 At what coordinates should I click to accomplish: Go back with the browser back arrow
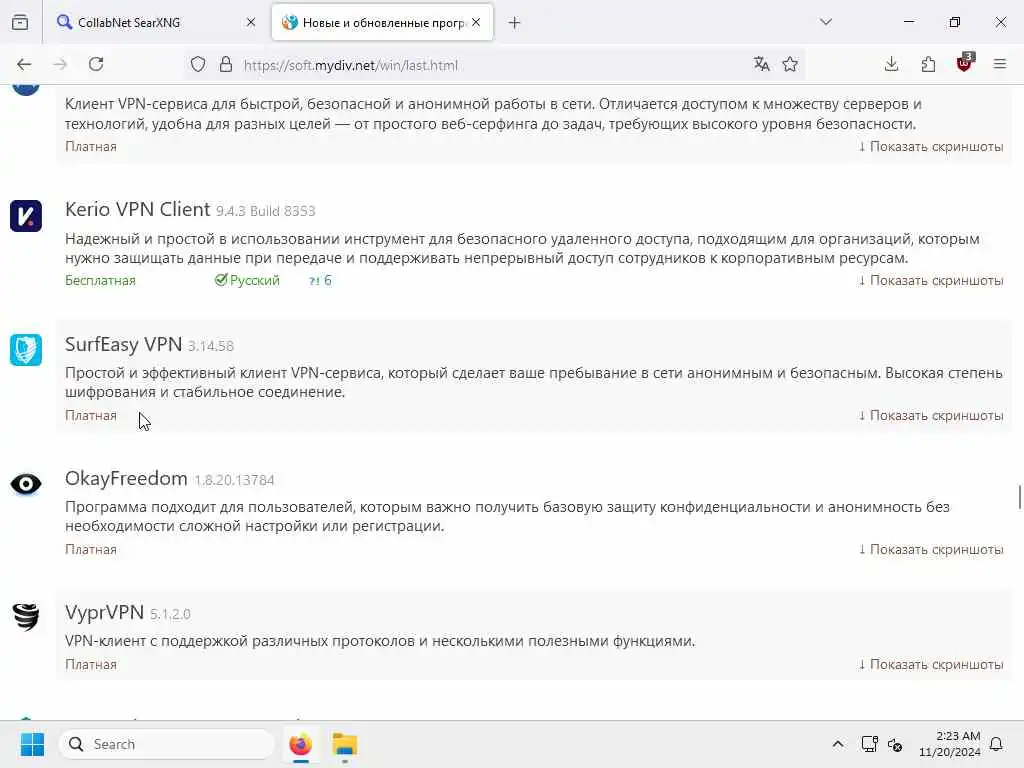24,64
